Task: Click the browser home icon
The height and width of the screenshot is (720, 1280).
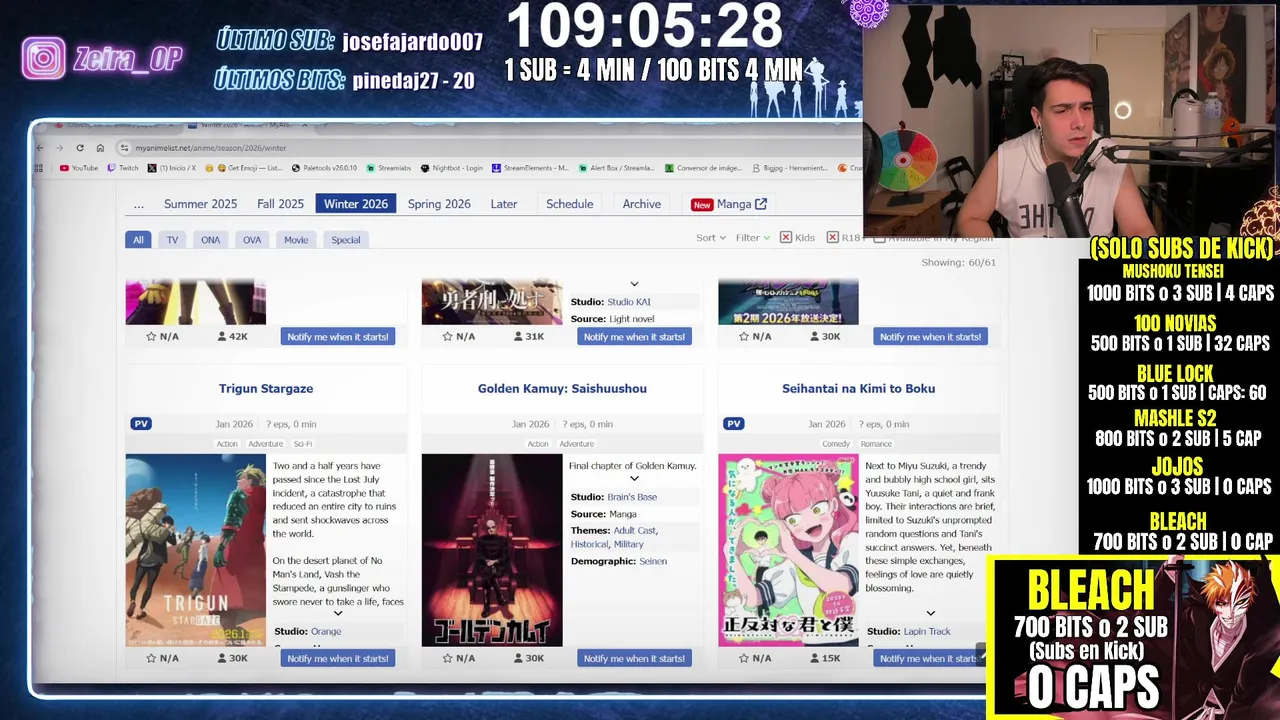Action: click(x=100, y=148)
